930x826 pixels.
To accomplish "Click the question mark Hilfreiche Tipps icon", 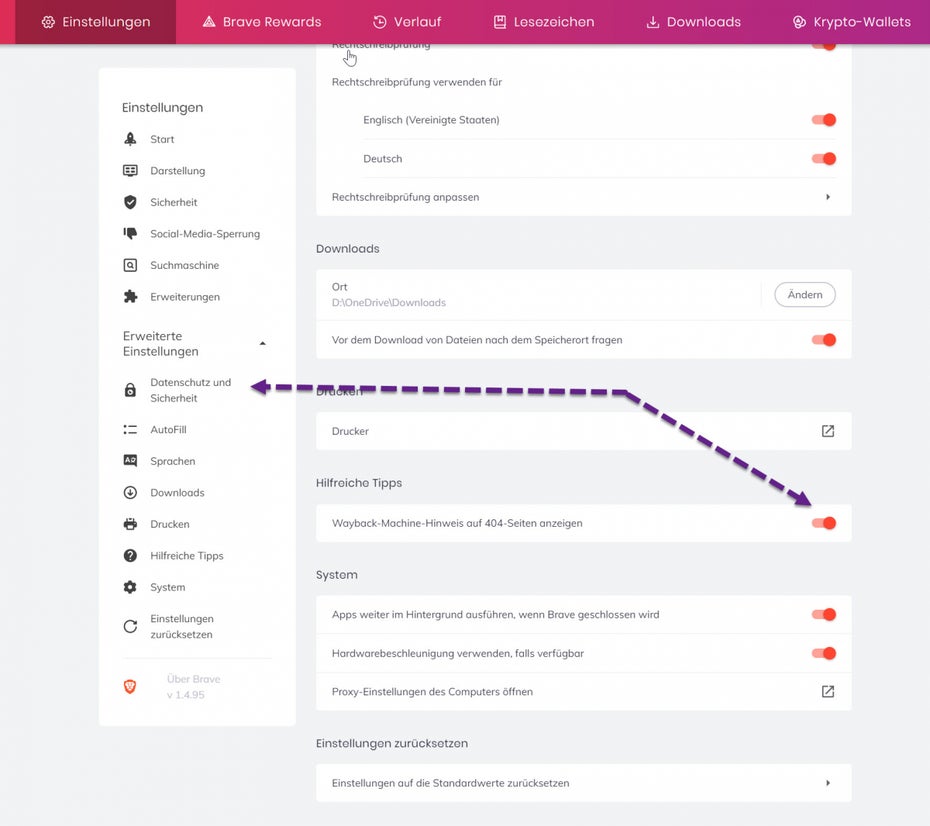I will (130, 556).
